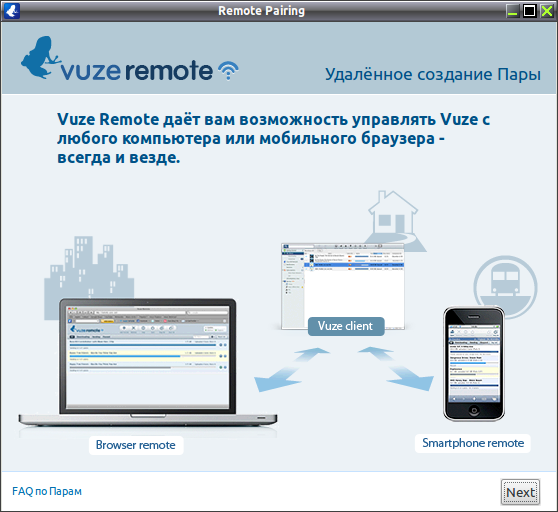Viewport: 558px width, 512px height.
Task: Close the Remote Pairing window
Action: pyautogui.click(x=547, y=11)
